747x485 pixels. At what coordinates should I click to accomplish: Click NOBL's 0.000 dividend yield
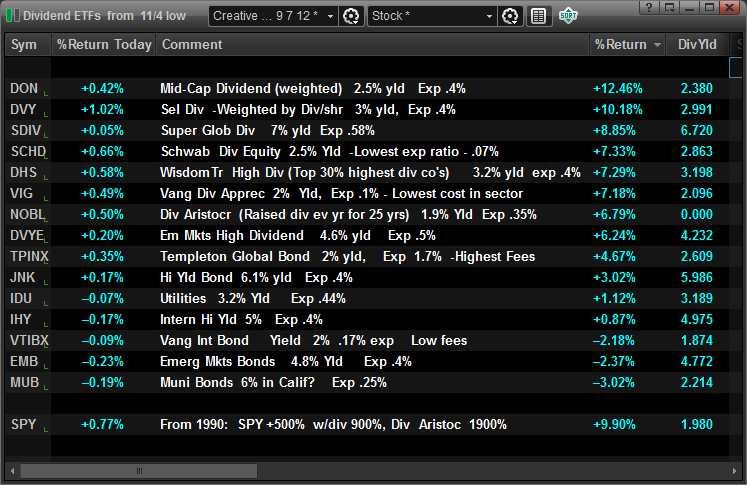tap(697, 214)
